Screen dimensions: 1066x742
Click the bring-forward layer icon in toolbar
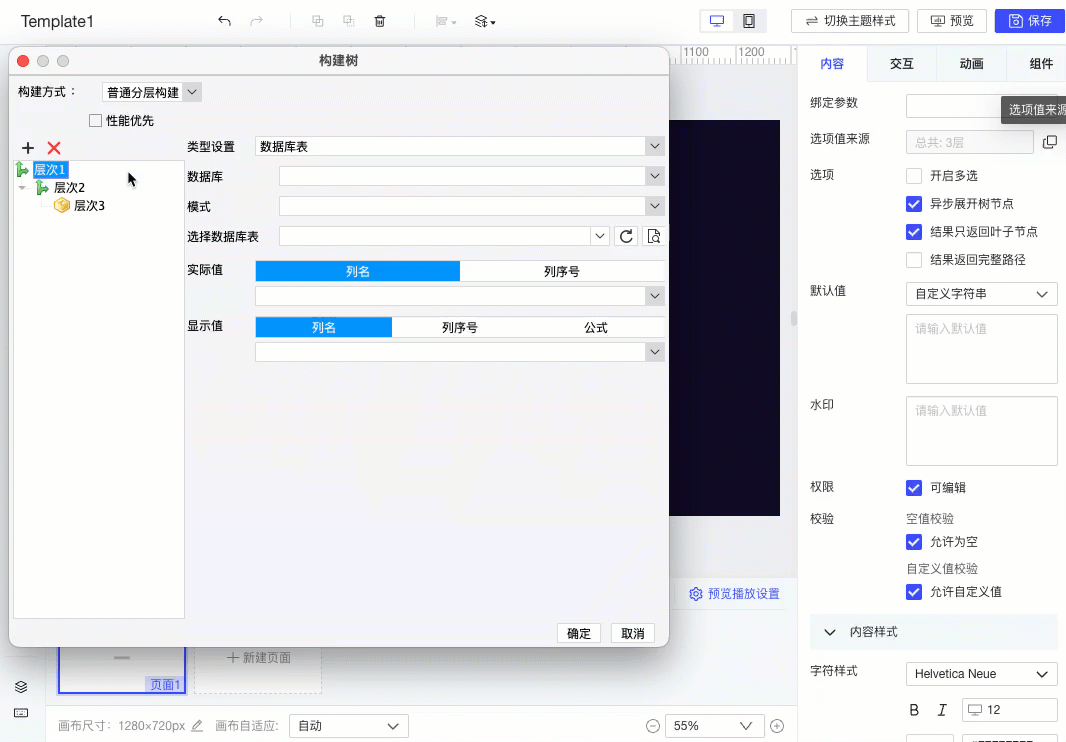[x=317, y=21]
